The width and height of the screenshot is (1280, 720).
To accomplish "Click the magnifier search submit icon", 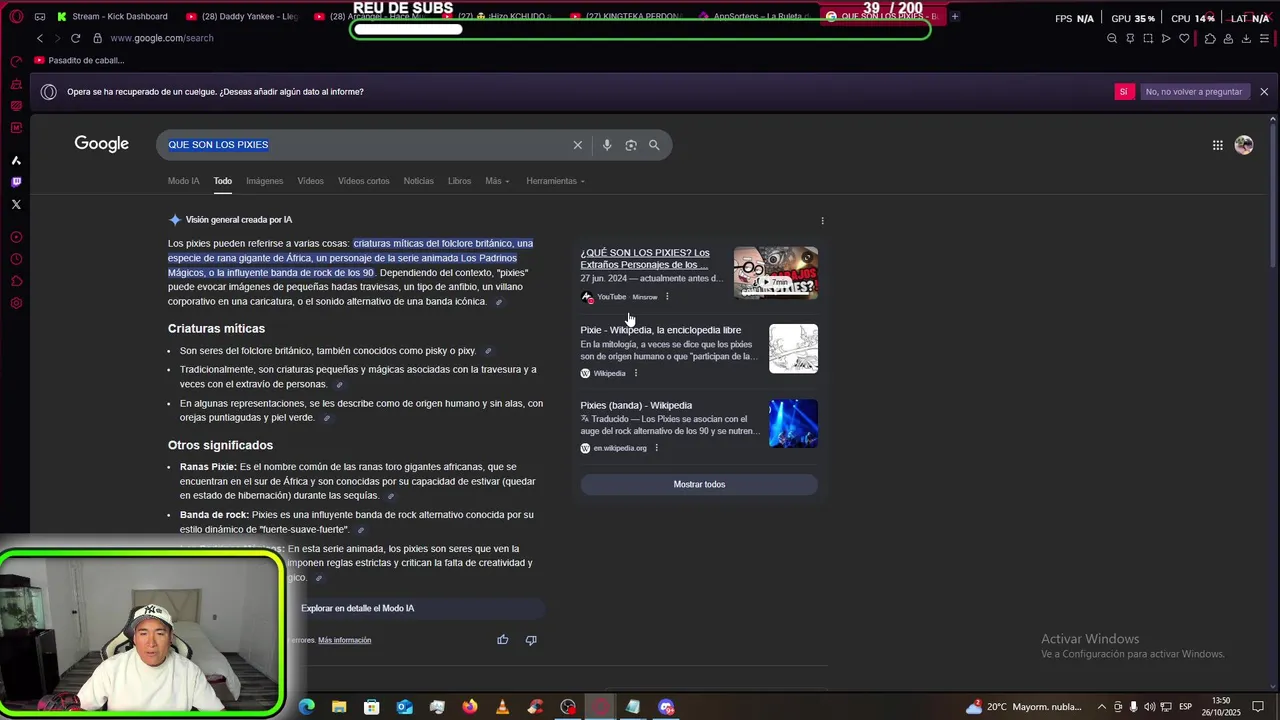I will [x=654, y=145].
